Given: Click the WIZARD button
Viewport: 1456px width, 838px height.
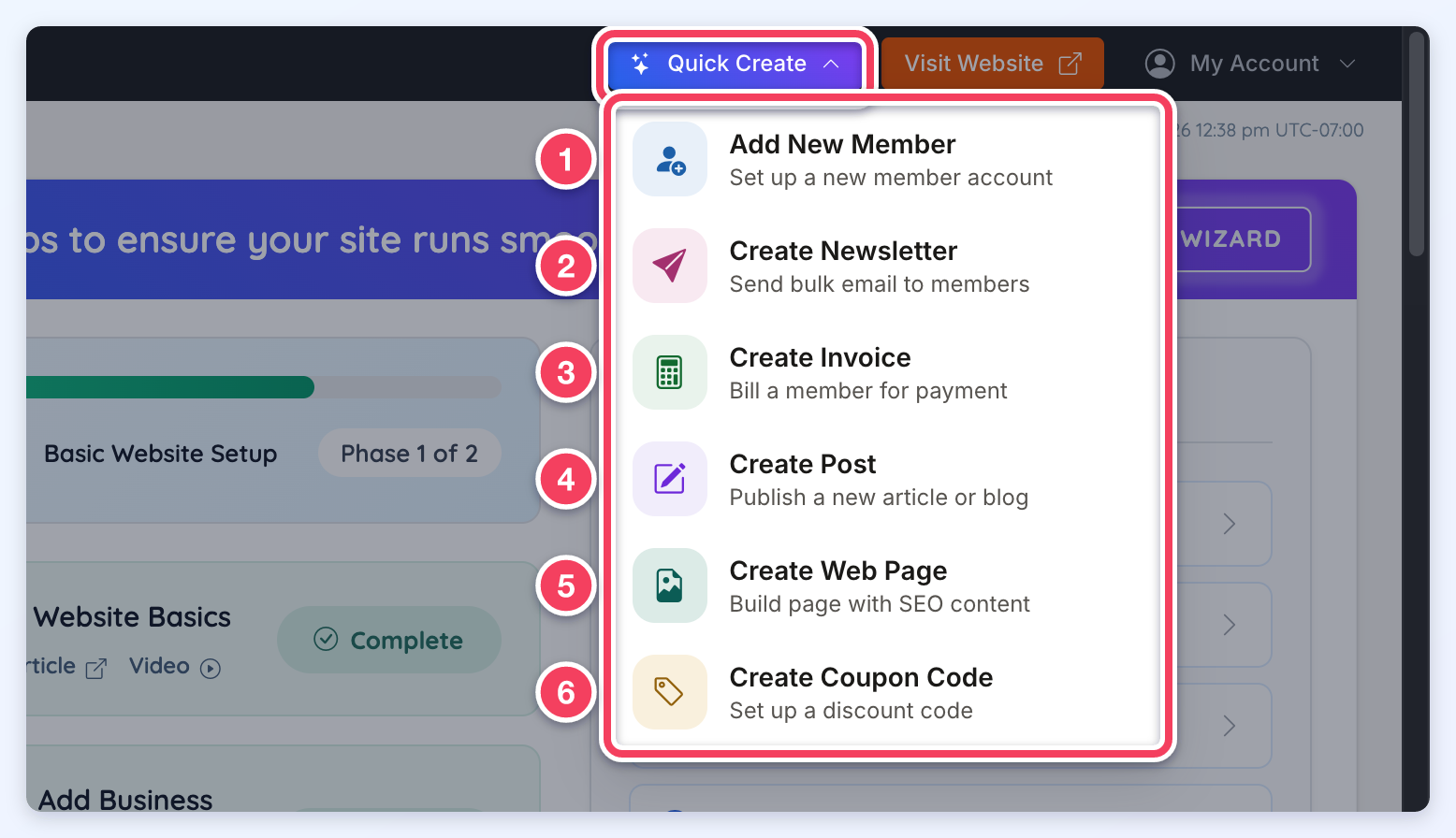Looking at the screenshot, I should pos(1243,239).
